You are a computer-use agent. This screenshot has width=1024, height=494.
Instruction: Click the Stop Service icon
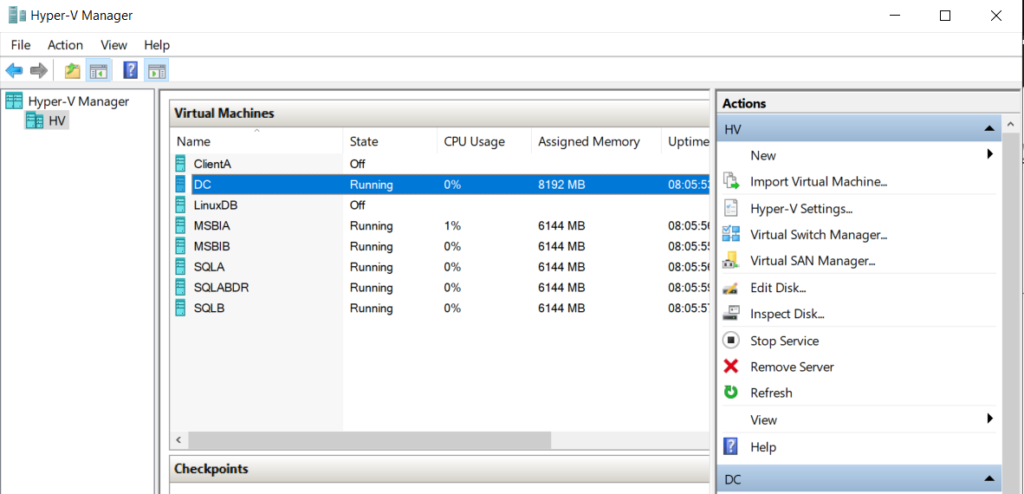[731, 340]
